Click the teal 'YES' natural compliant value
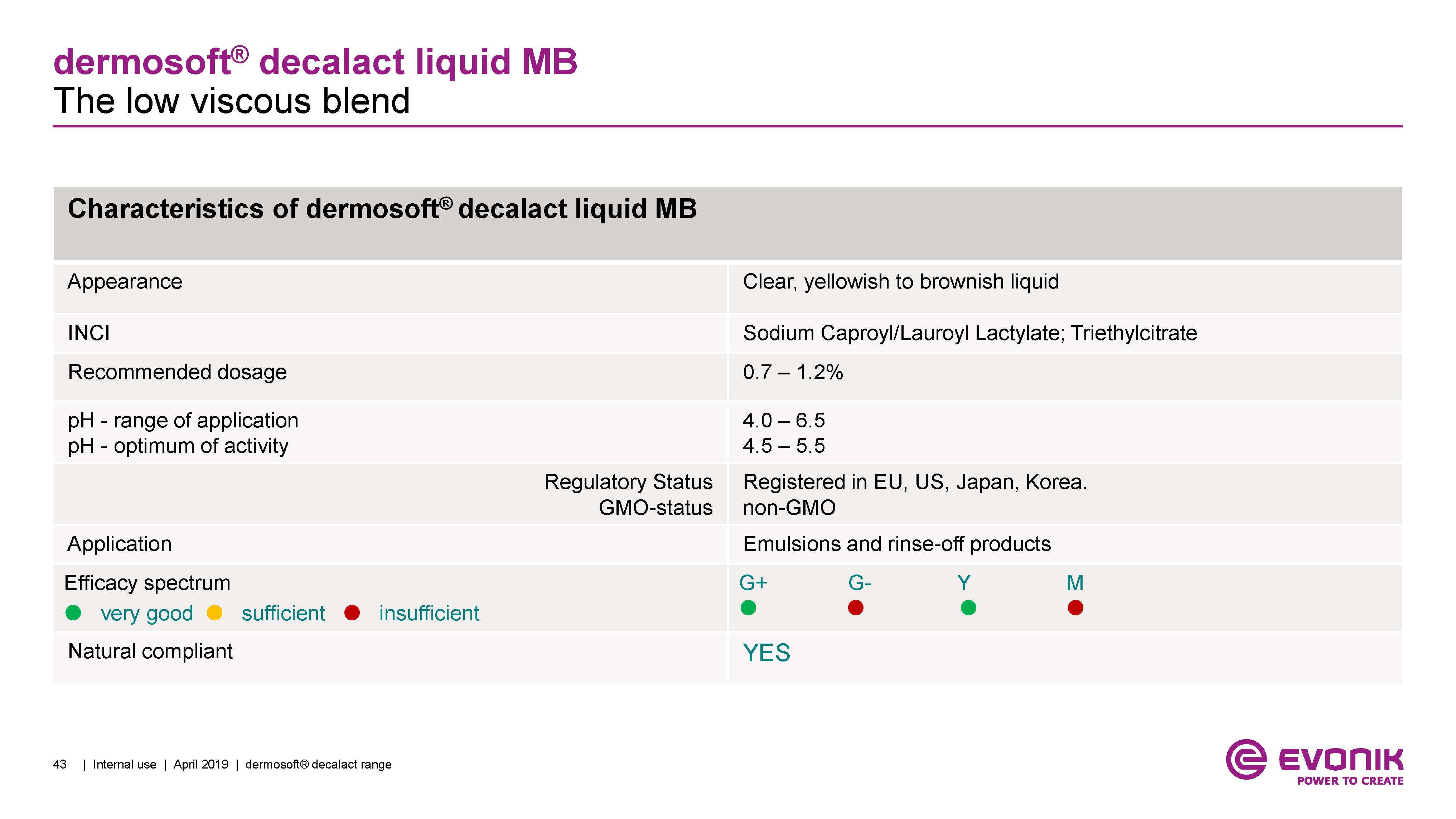The image size is (1456, 819). click(766, 653)
